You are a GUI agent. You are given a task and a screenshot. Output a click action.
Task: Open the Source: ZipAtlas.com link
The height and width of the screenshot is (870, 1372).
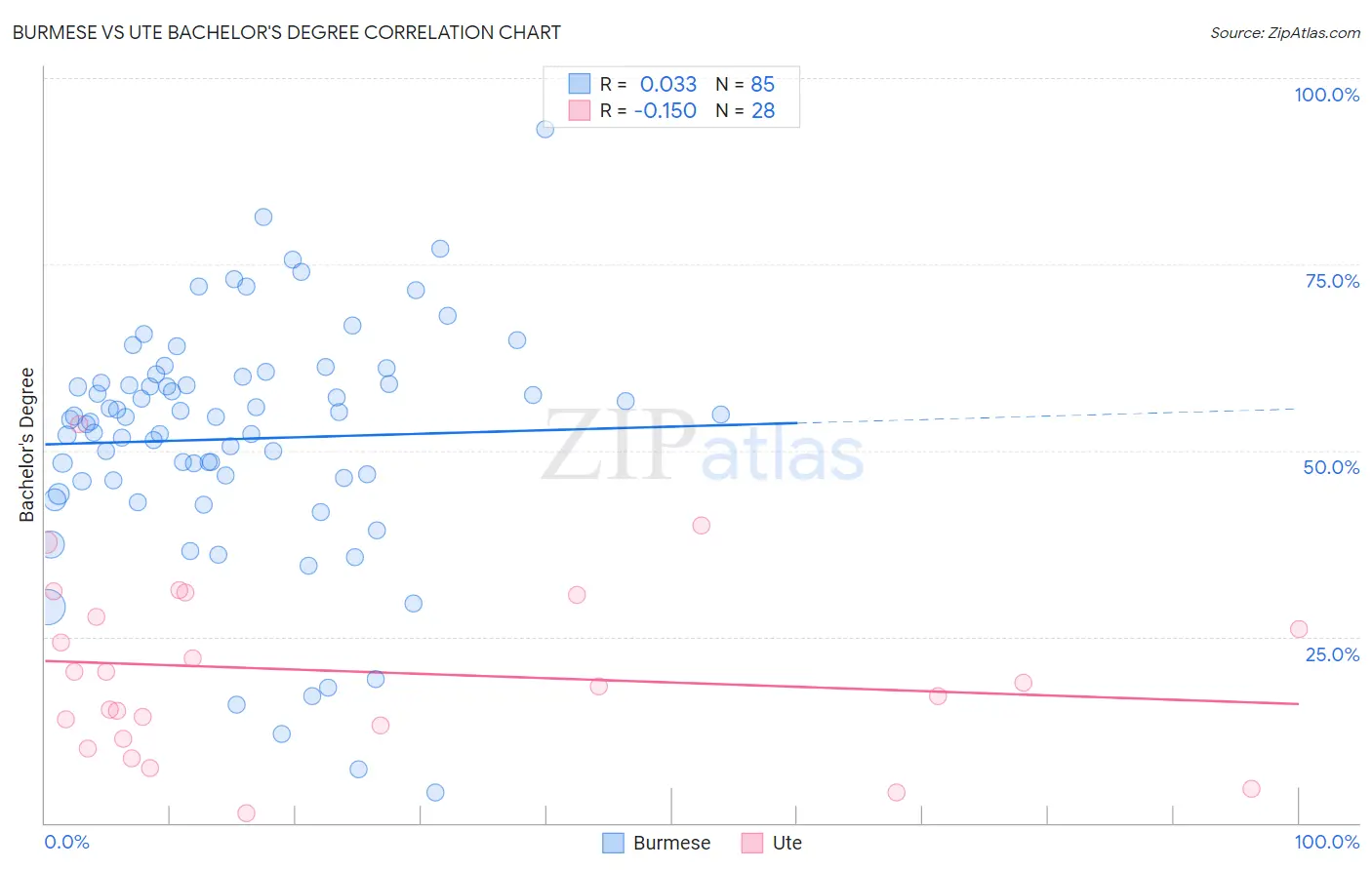1284,33
